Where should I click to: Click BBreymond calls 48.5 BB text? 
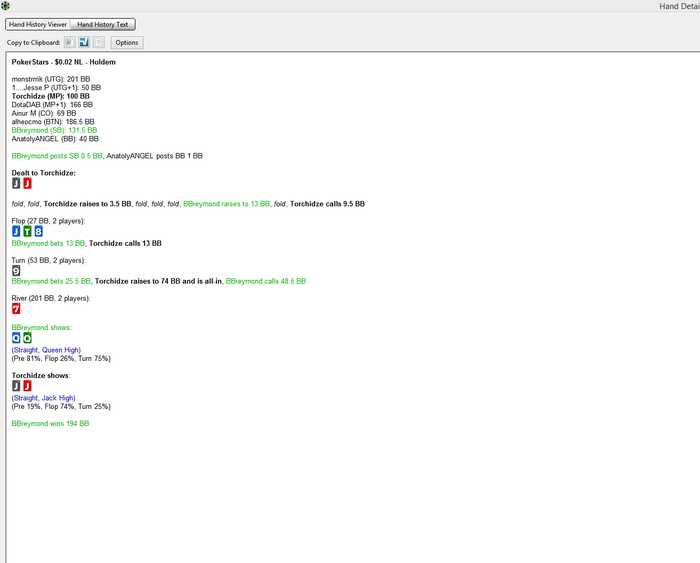click(266, 281)
